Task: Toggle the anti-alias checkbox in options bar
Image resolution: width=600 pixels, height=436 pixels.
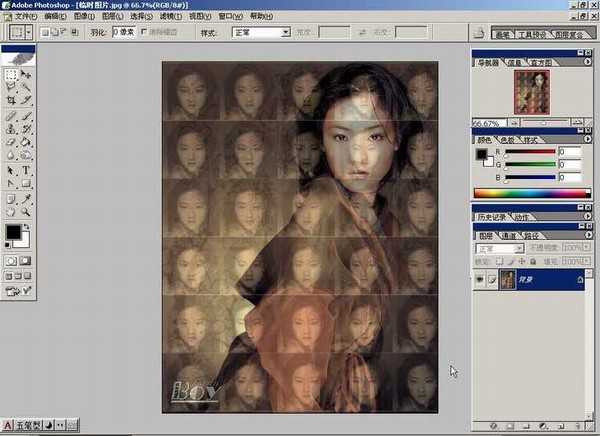Action: click(144, 32)
